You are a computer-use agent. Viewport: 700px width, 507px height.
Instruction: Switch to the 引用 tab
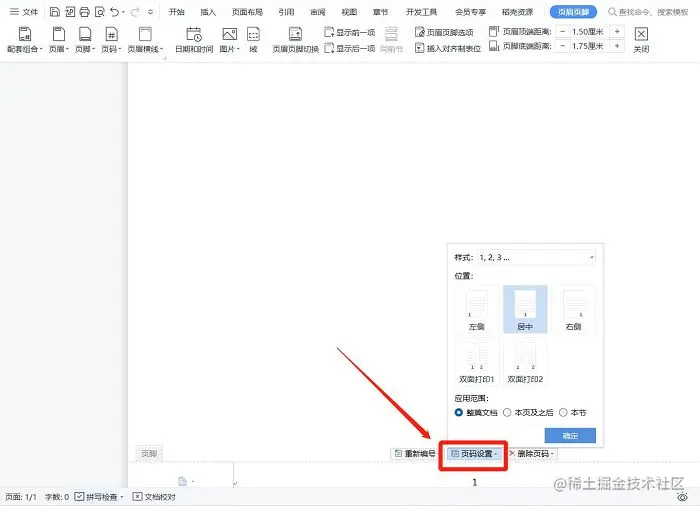click(286, 12)
